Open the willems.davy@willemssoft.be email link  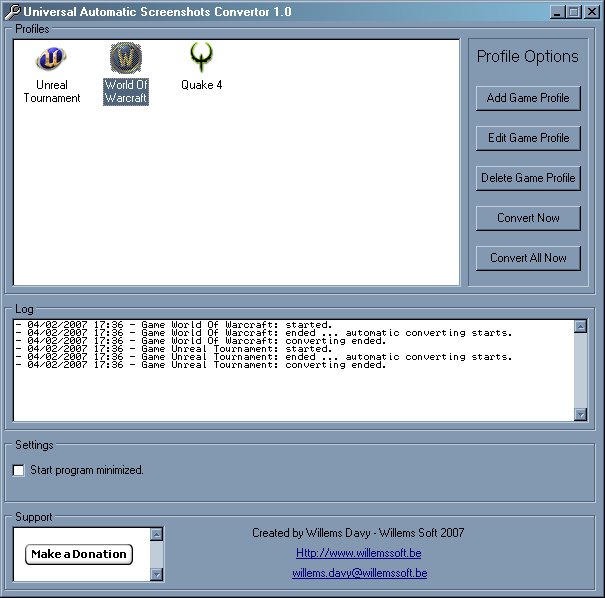(x=360, y=573)
